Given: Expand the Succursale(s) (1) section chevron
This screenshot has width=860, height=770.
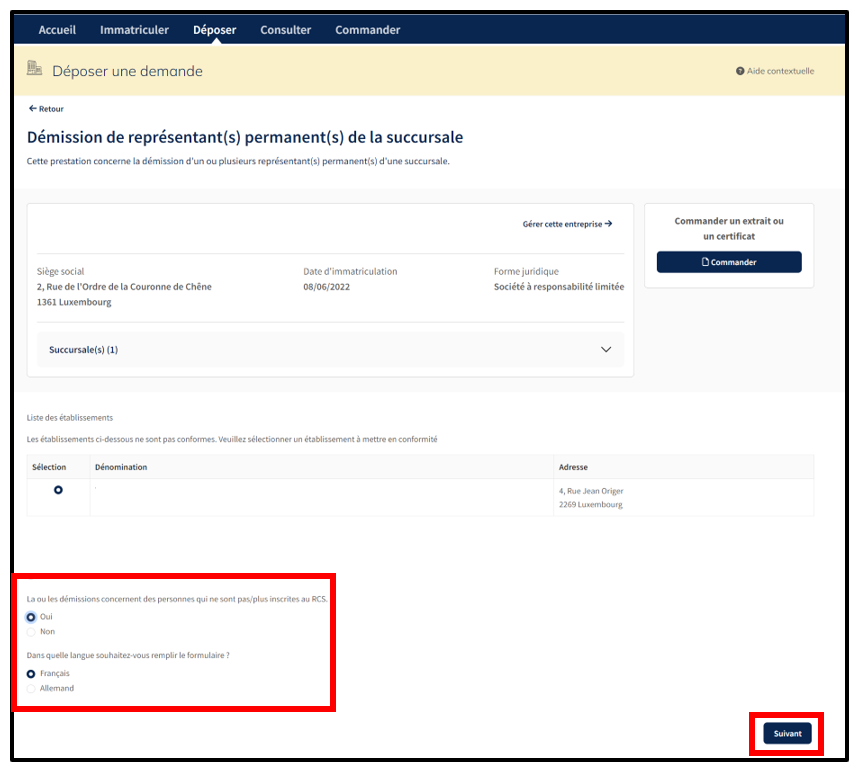Looking at the screenshot, I should [x=605, y=350].
